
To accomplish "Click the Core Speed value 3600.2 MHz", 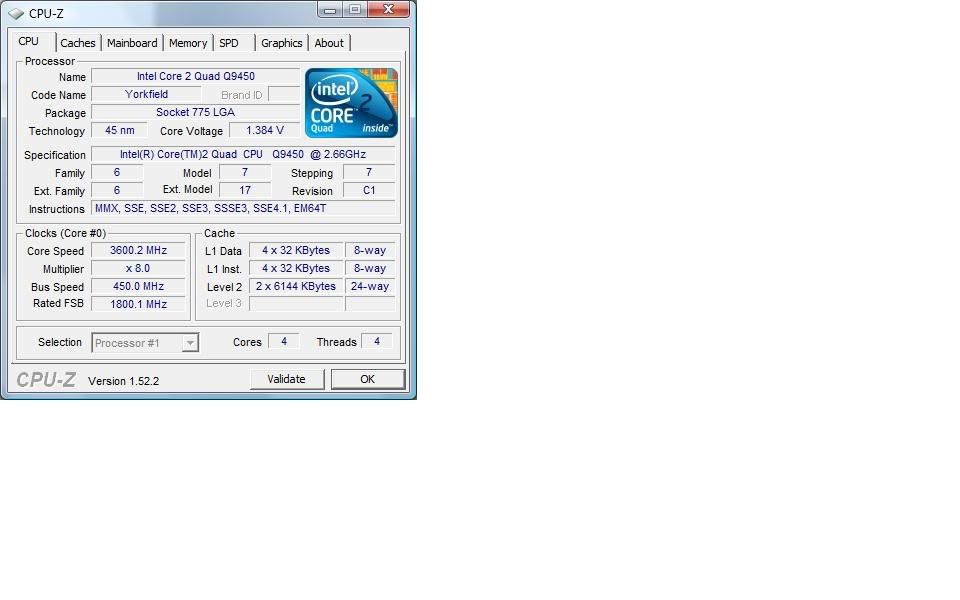I will pyautogui.click(x=138, y=250).
